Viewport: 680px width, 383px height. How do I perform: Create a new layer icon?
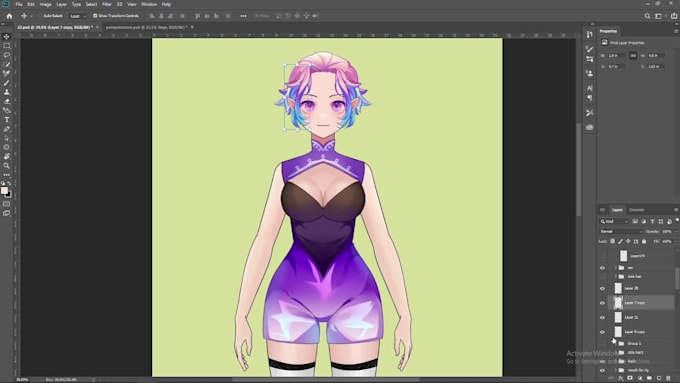point(659,378)
